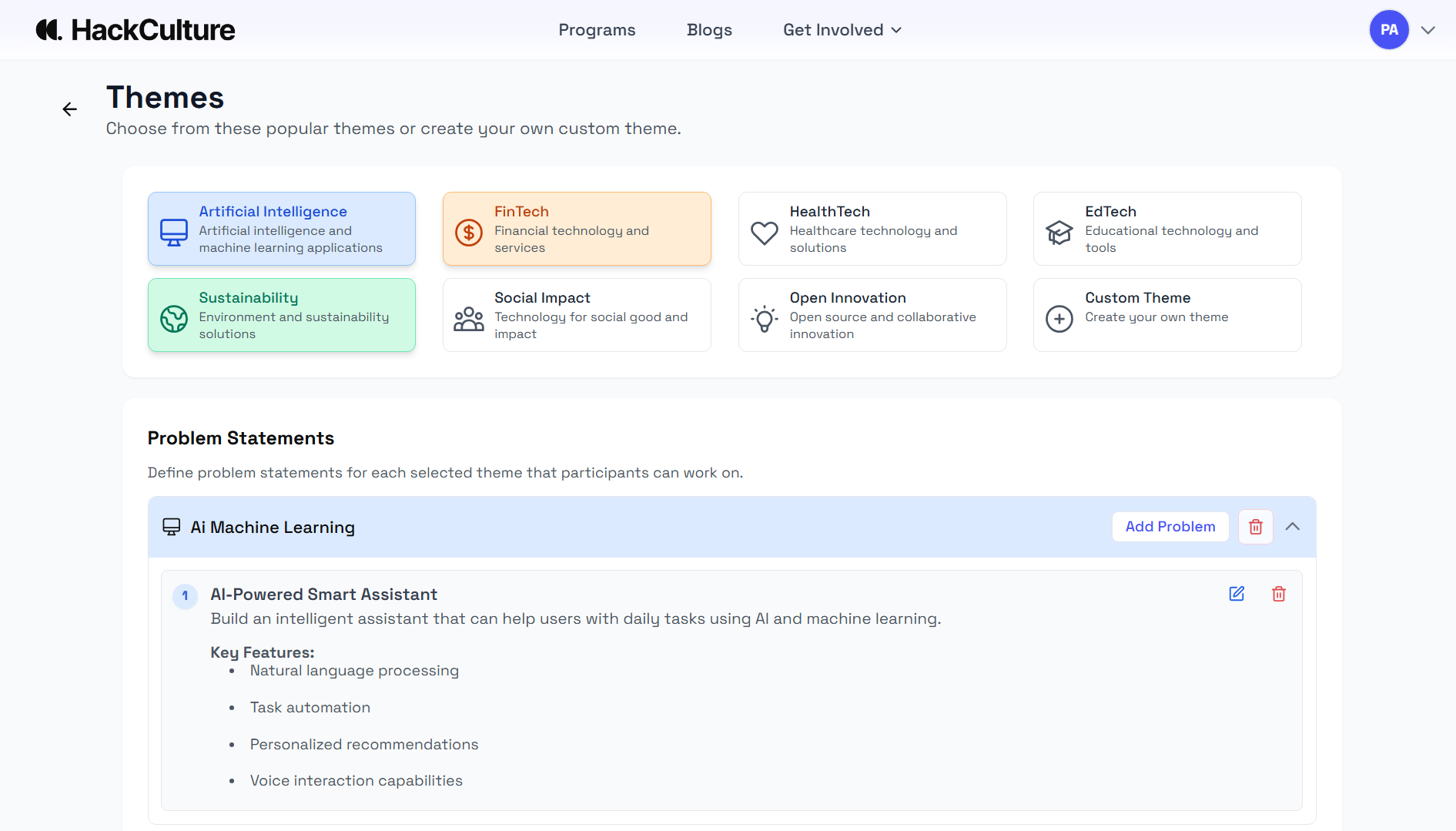Expand the profile menu chevron
This screenshot has height=831, width=1456.
point(1428,30)
